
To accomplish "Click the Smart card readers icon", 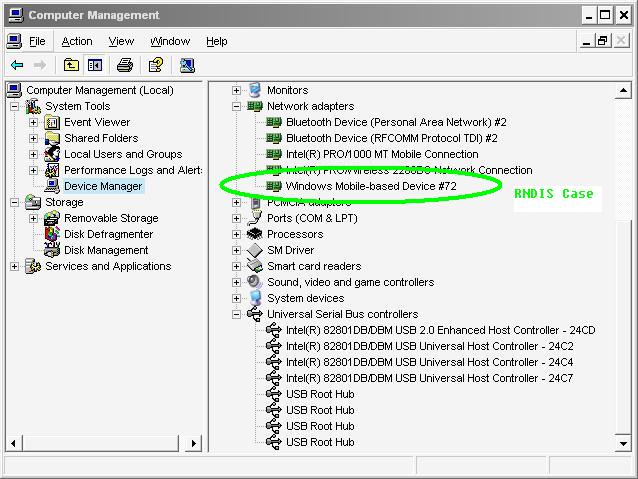I will pyautogui.click(x=255, y=266).
